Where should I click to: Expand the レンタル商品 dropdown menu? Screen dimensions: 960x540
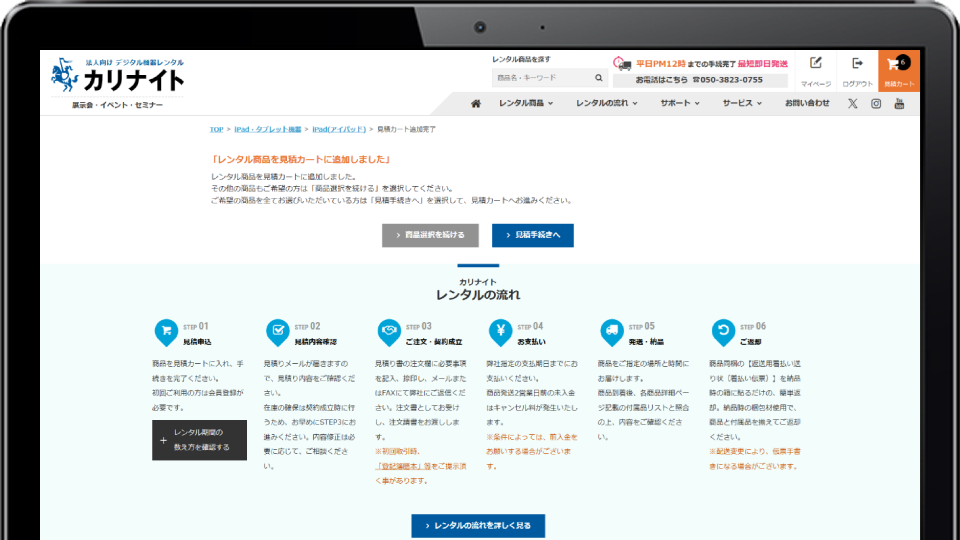pyautogui.click(x=525, y=103)
